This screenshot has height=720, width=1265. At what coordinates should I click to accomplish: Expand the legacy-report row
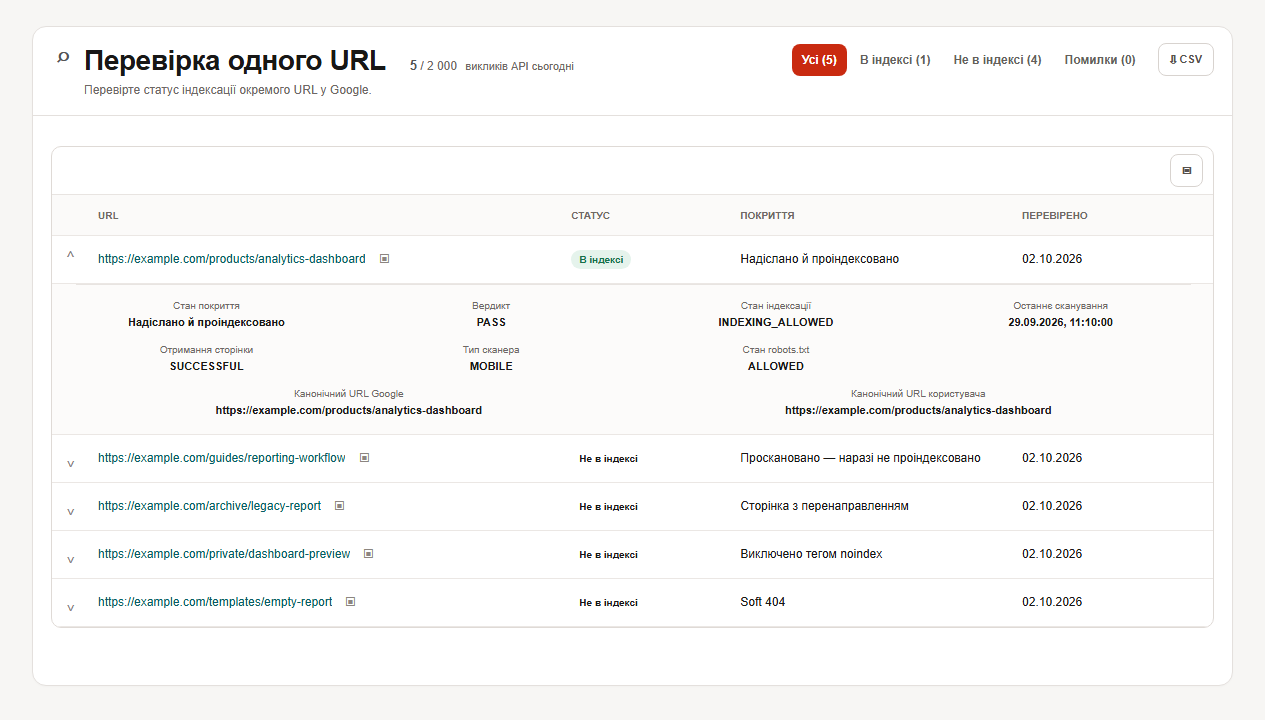[70, 512]
